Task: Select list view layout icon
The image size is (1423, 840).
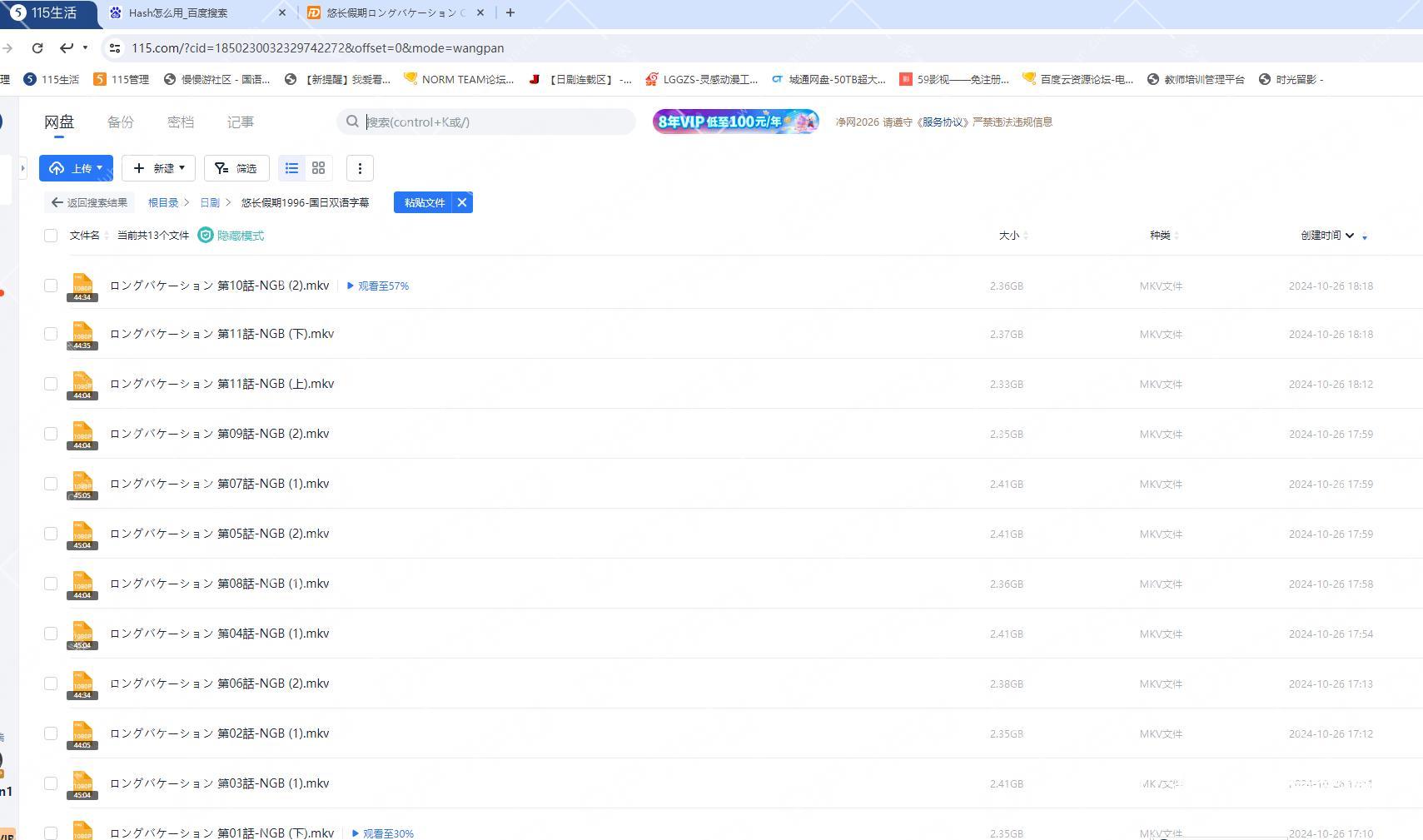Action: point(291,168)
